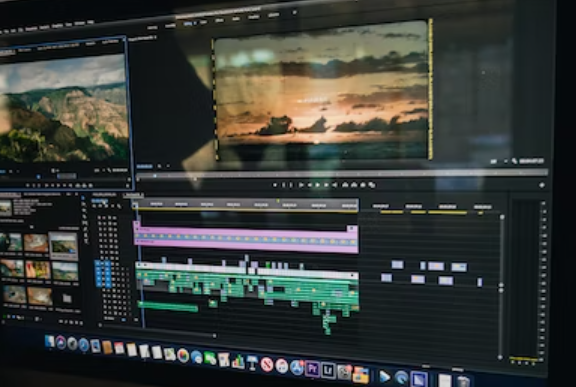This screenshot has width=576, height=387.
Task: Click the Export Frame camera icon
Action: click(363, 185)
